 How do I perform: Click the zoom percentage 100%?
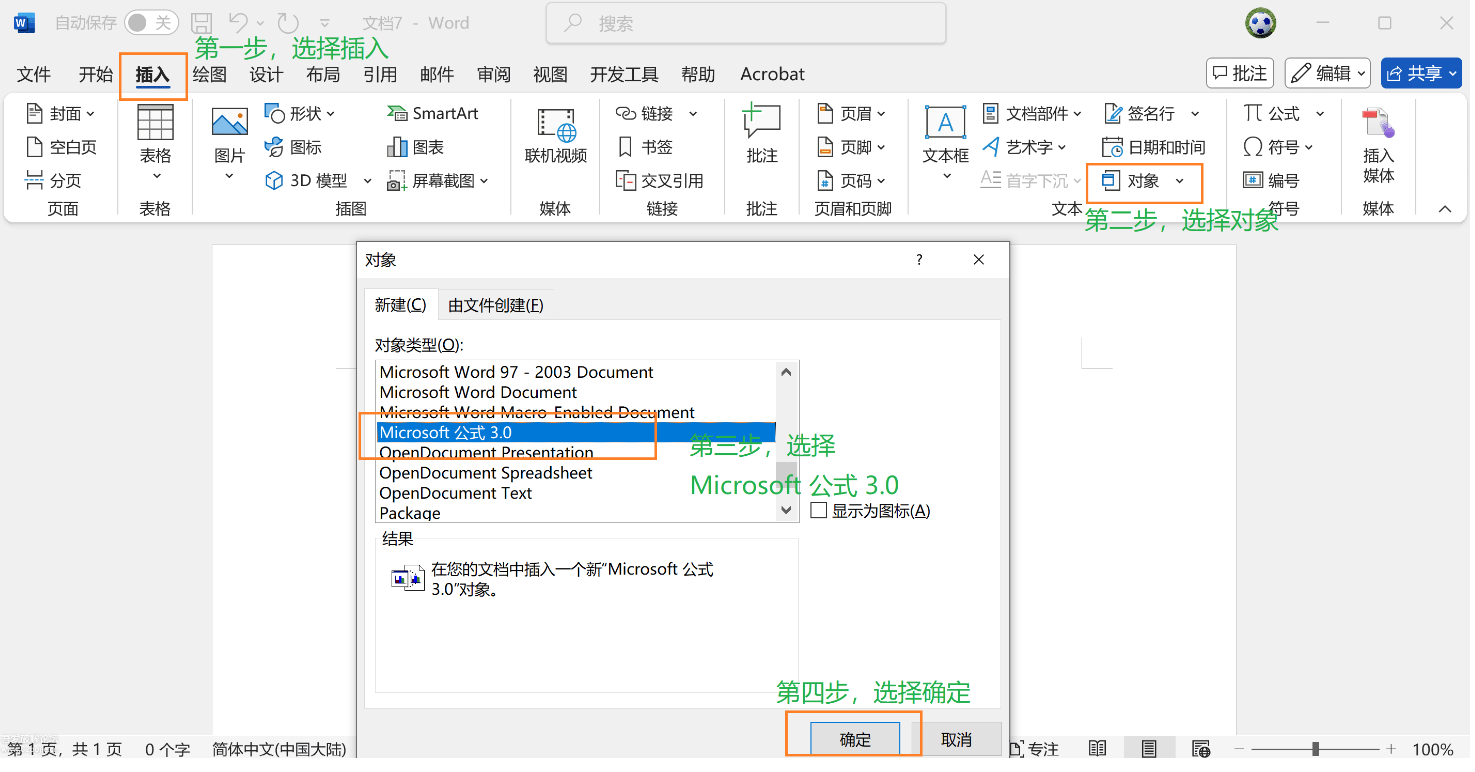pos(1433,749)
